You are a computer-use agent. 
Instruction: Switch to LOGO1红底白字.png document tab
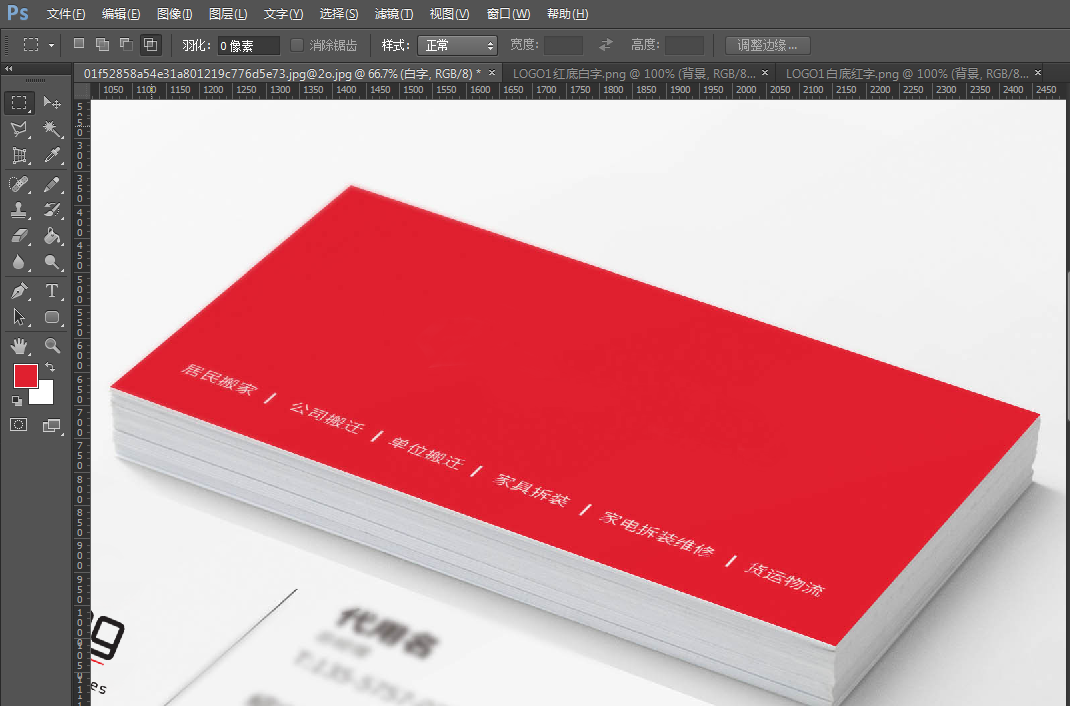(x=634, y=73)
